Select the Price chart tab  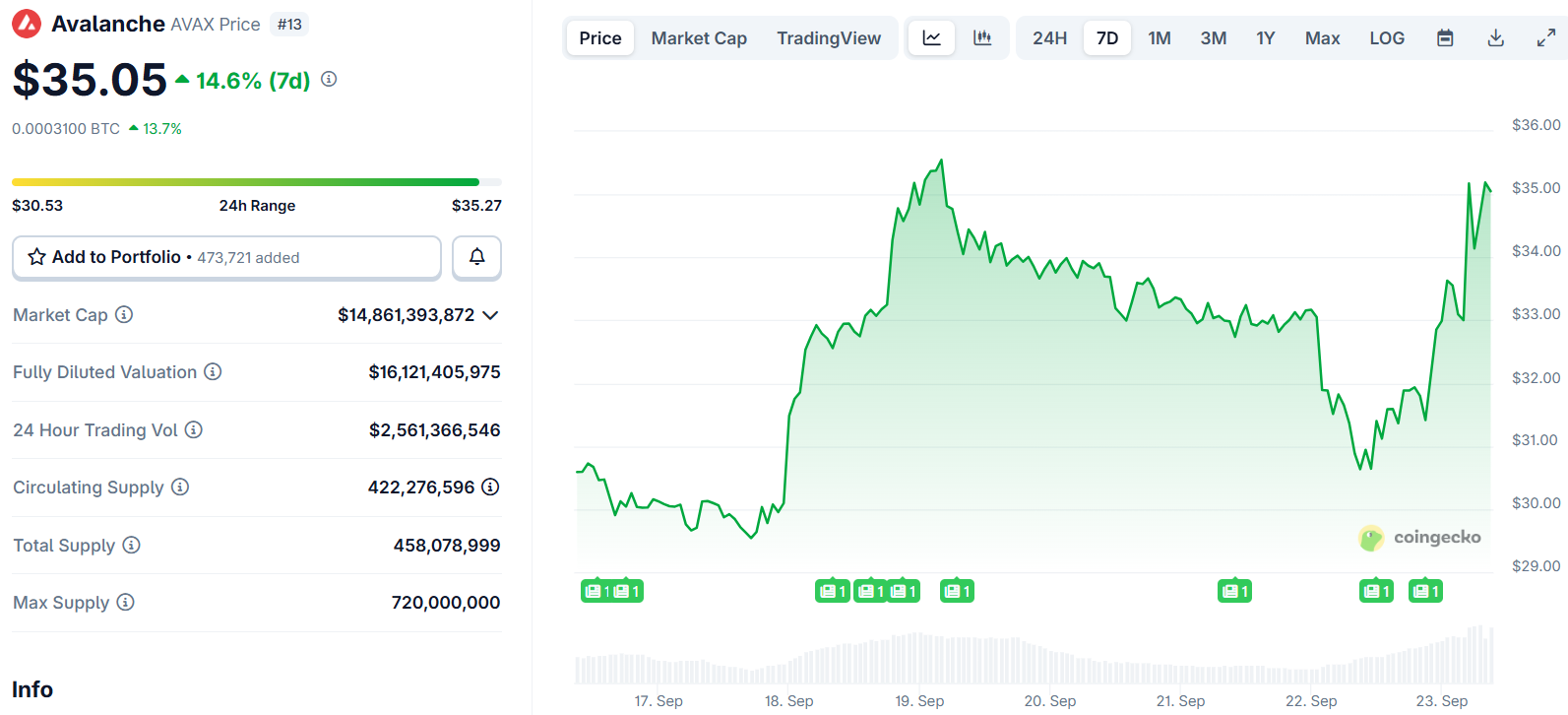[x=600, y=38]
